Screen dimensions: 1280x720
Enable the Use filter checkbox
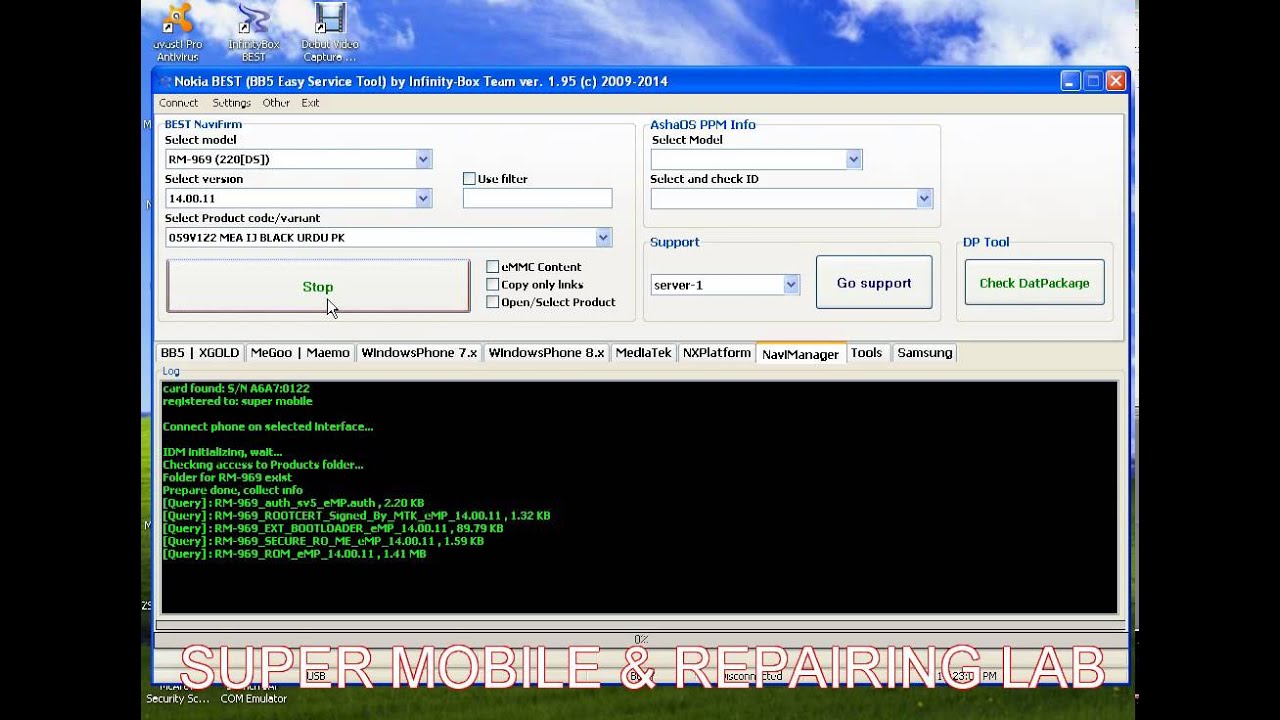coord(469,179)
